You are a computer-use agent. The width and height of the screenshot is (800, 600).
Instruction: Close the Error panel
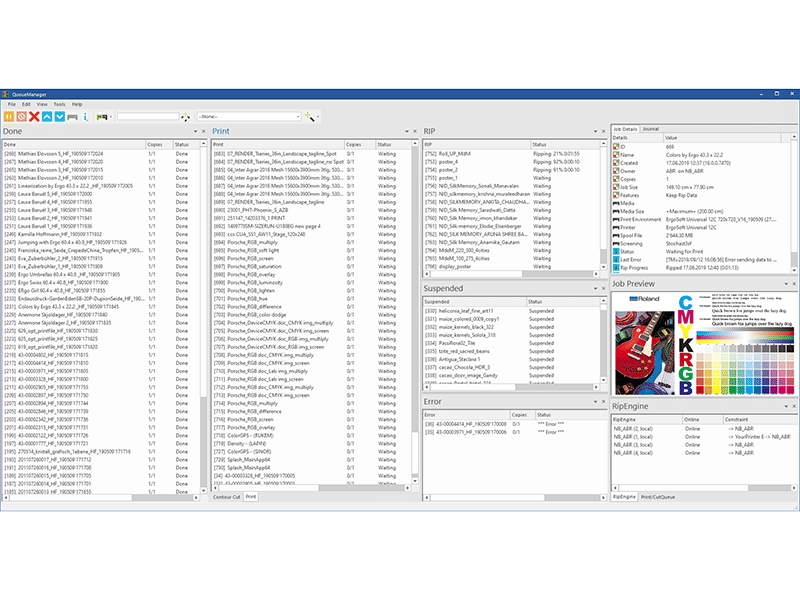(x=603, y=402)
